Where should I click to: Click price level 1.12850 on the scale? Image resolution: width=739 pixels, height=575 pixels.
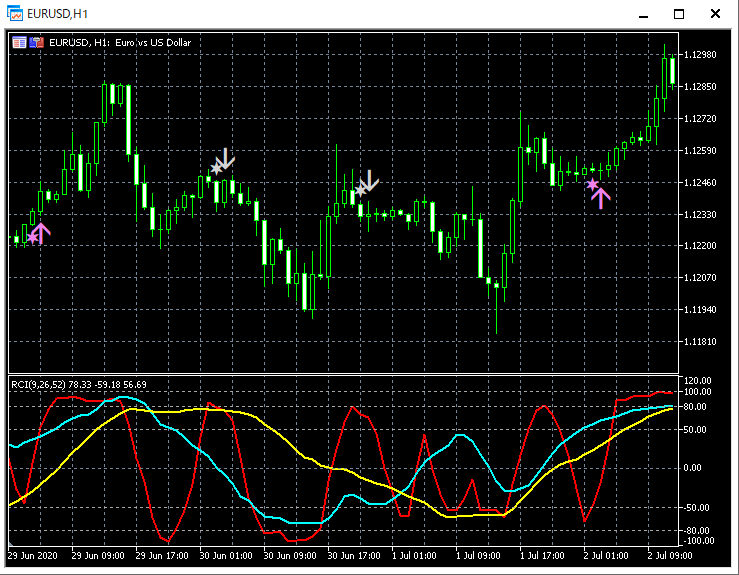700,87
